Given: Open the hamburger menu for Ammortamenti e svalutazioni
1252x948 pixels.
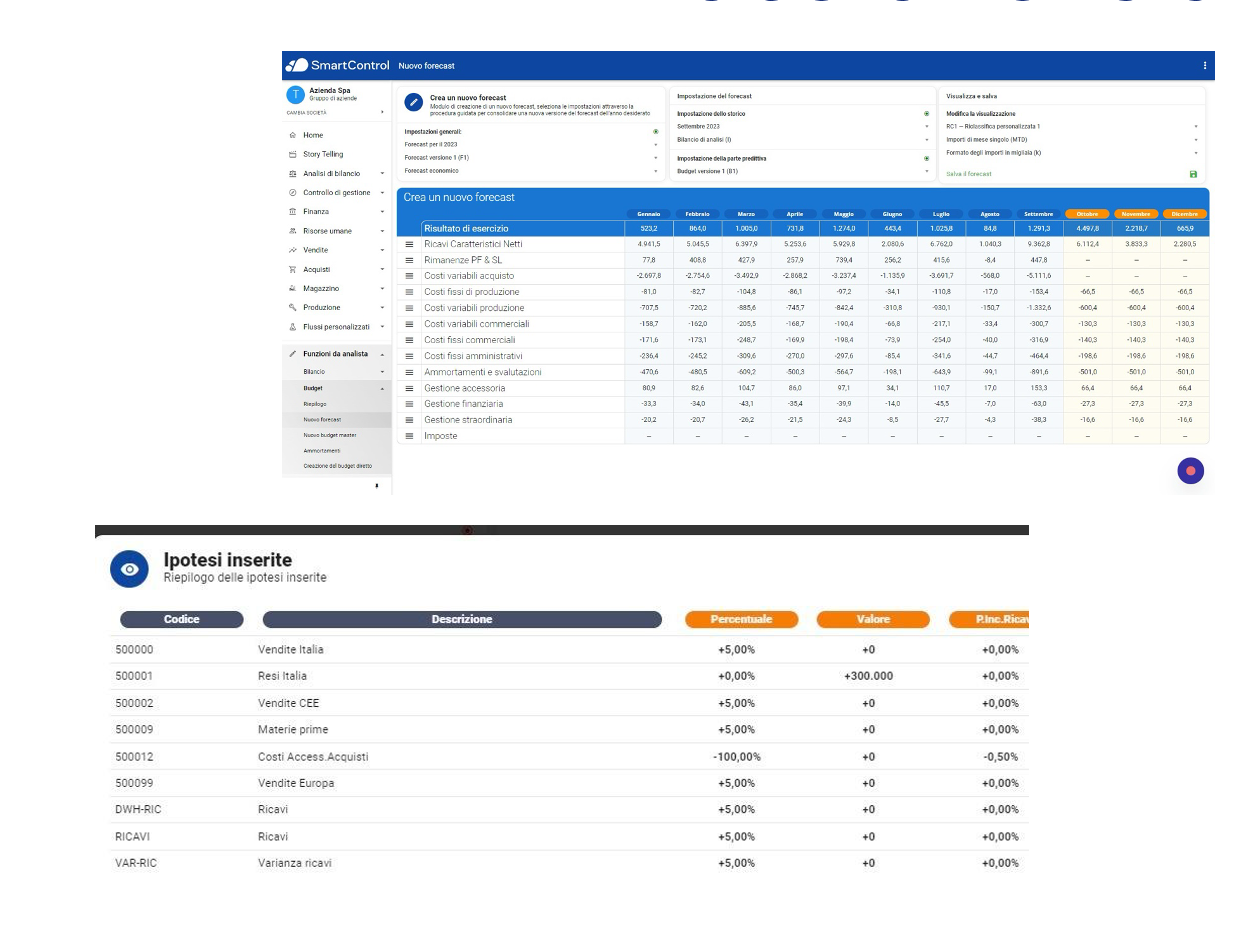Looking at the screenshot, I should (x=409, y=372).
